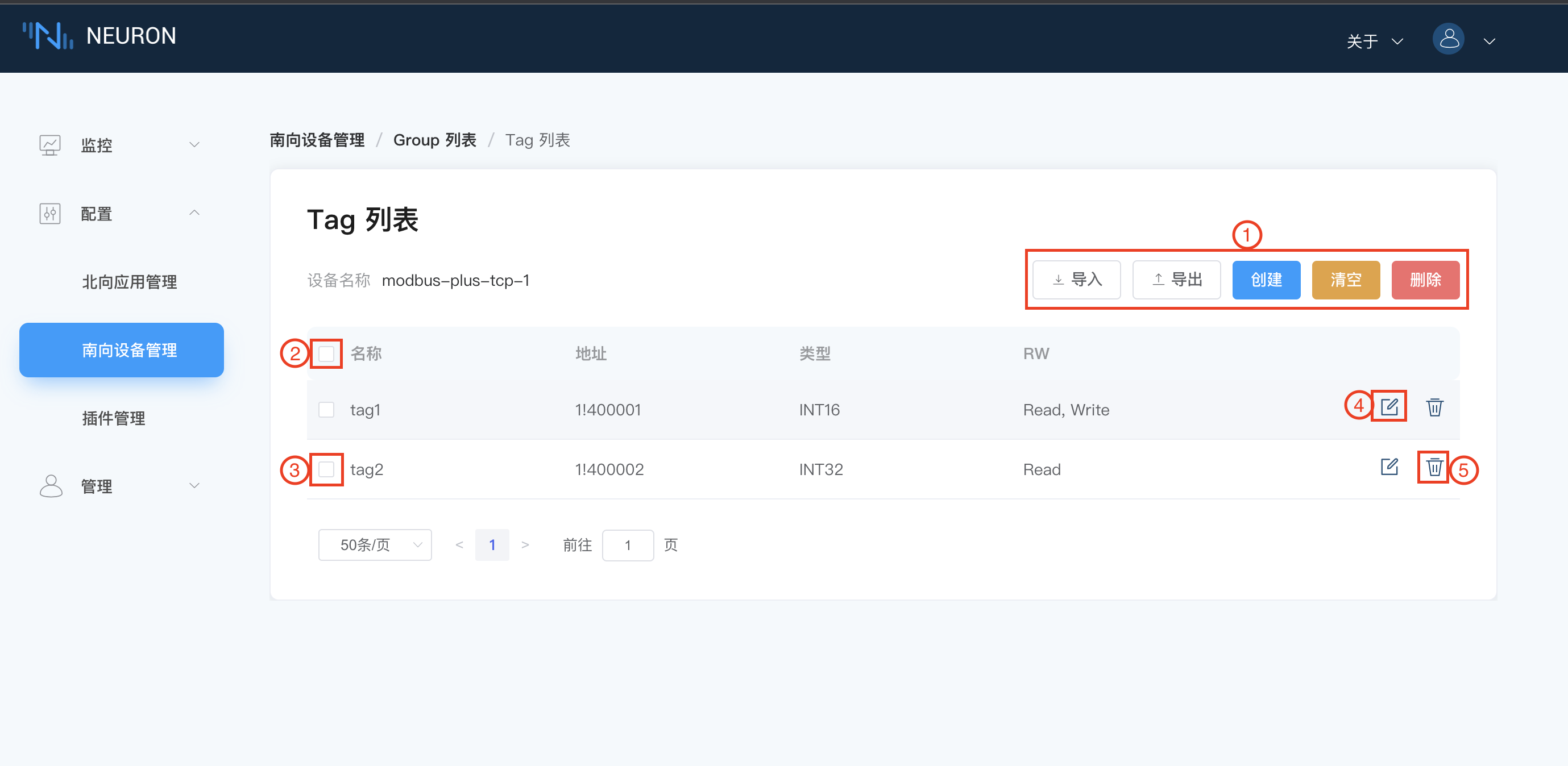
Task: Click the red 删除 button
Action: [1425, 280]
